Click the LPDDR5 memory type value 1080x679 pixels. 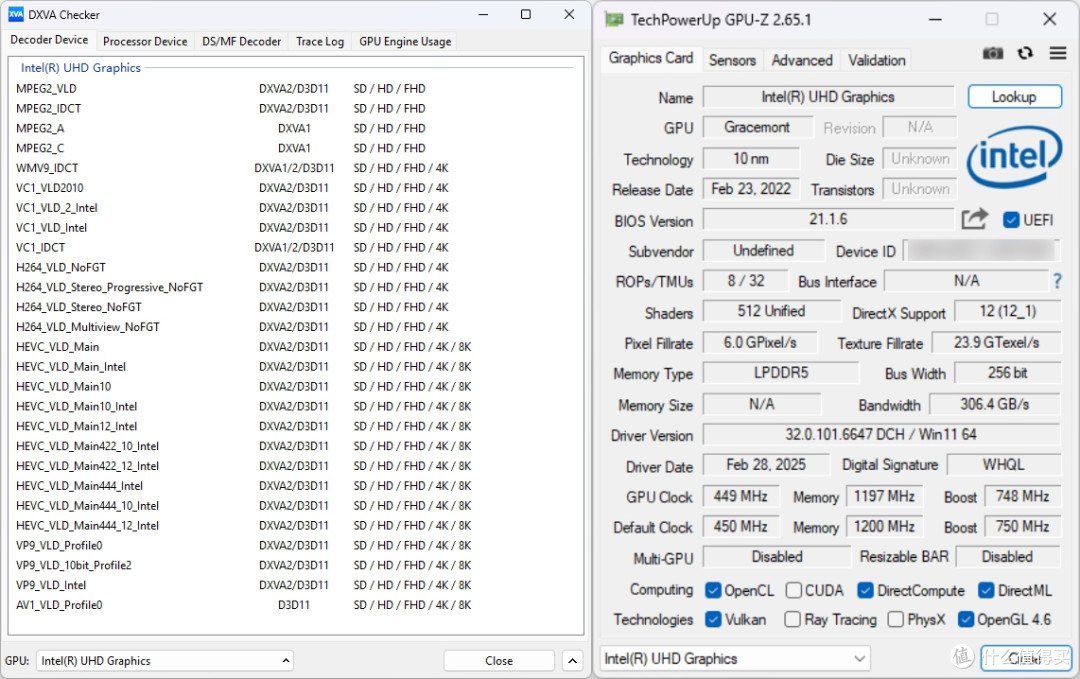click(780, 373)
